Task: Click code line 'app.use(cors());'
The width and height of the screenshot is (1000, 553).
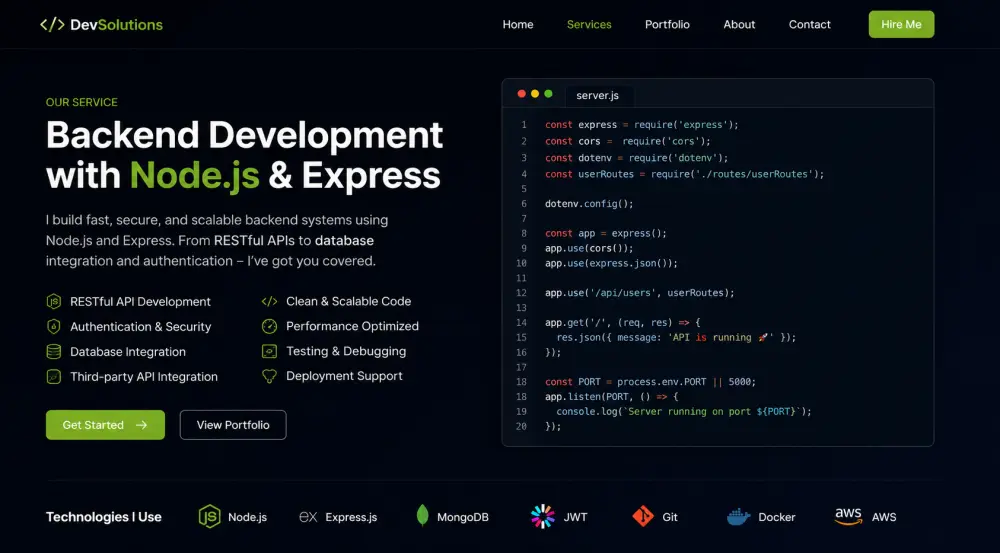Action: click(x=589, y=248)
